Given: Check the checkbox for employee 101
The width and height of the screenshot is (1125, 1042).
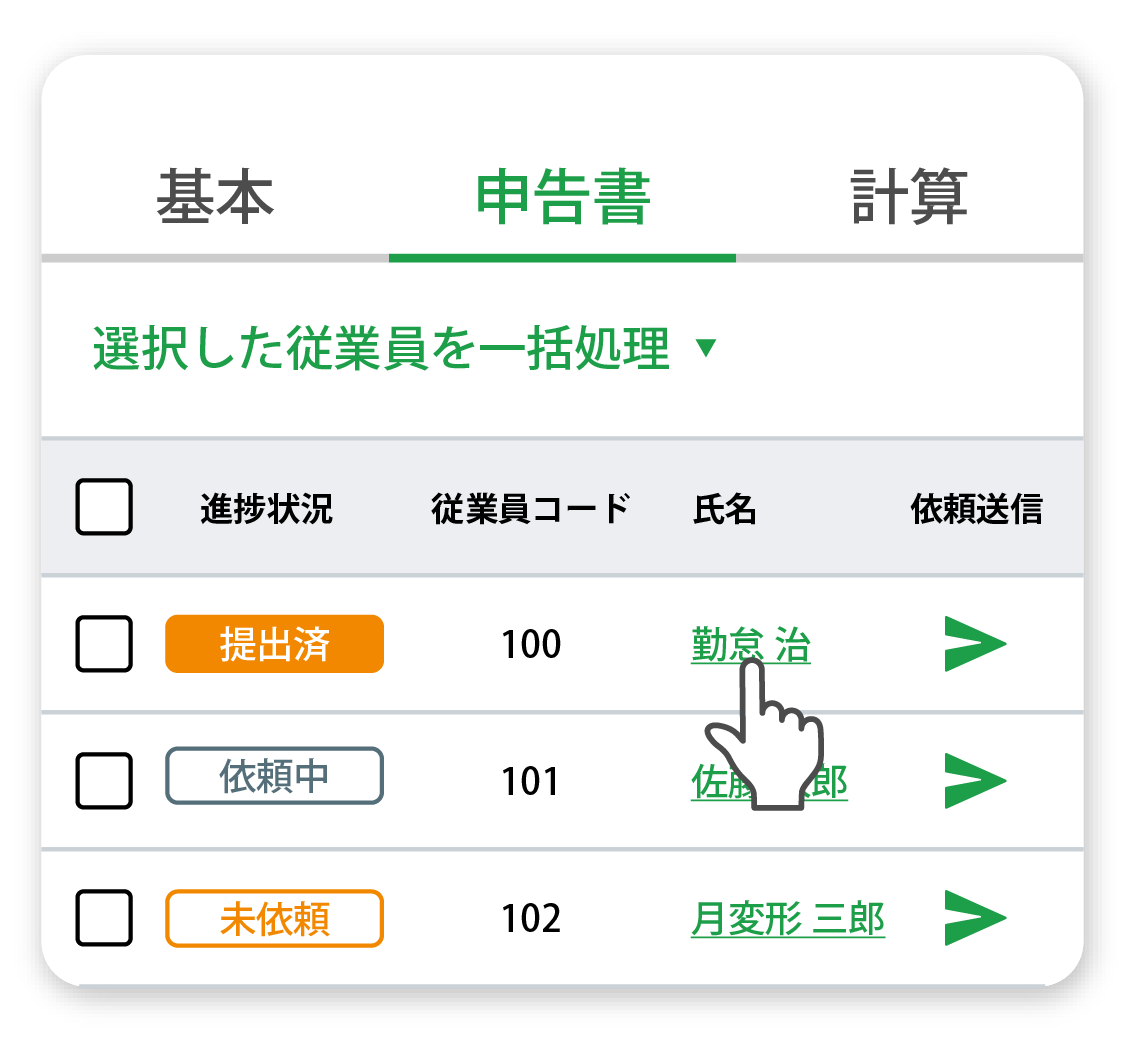Looking at the screenshot, I should (103, 781).
